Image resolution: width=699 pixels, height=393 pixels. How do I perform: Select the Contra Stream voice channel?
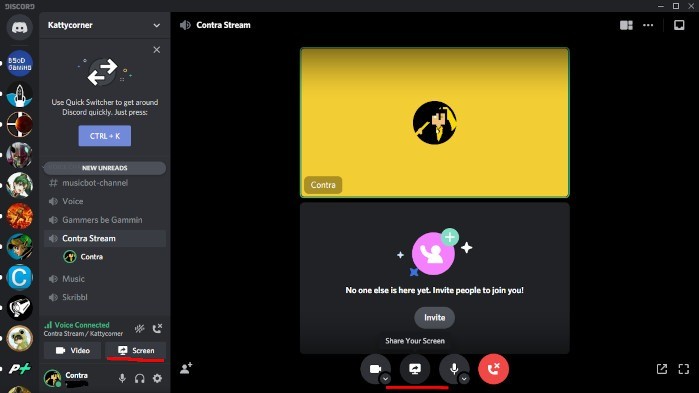coord(105,238)
